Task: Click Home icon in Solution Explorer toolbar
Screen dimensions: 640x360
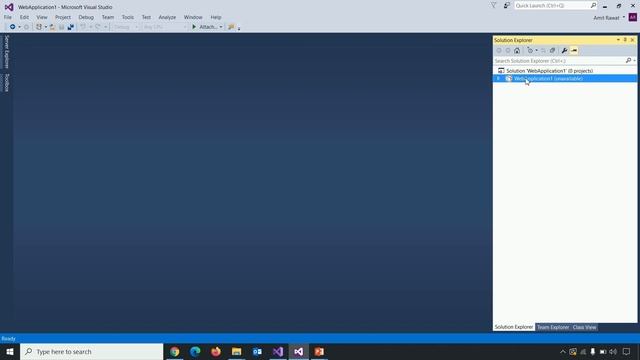Action: (x=517, y=51)
